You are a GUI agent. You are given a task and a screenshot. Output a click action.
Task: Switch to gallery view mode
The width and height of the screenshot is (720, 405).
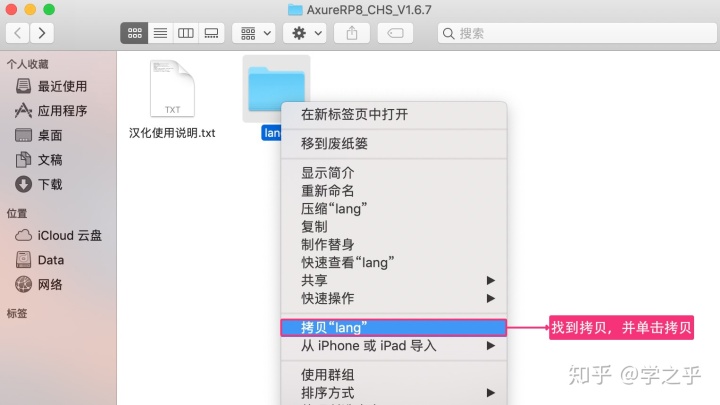(211, 33)
